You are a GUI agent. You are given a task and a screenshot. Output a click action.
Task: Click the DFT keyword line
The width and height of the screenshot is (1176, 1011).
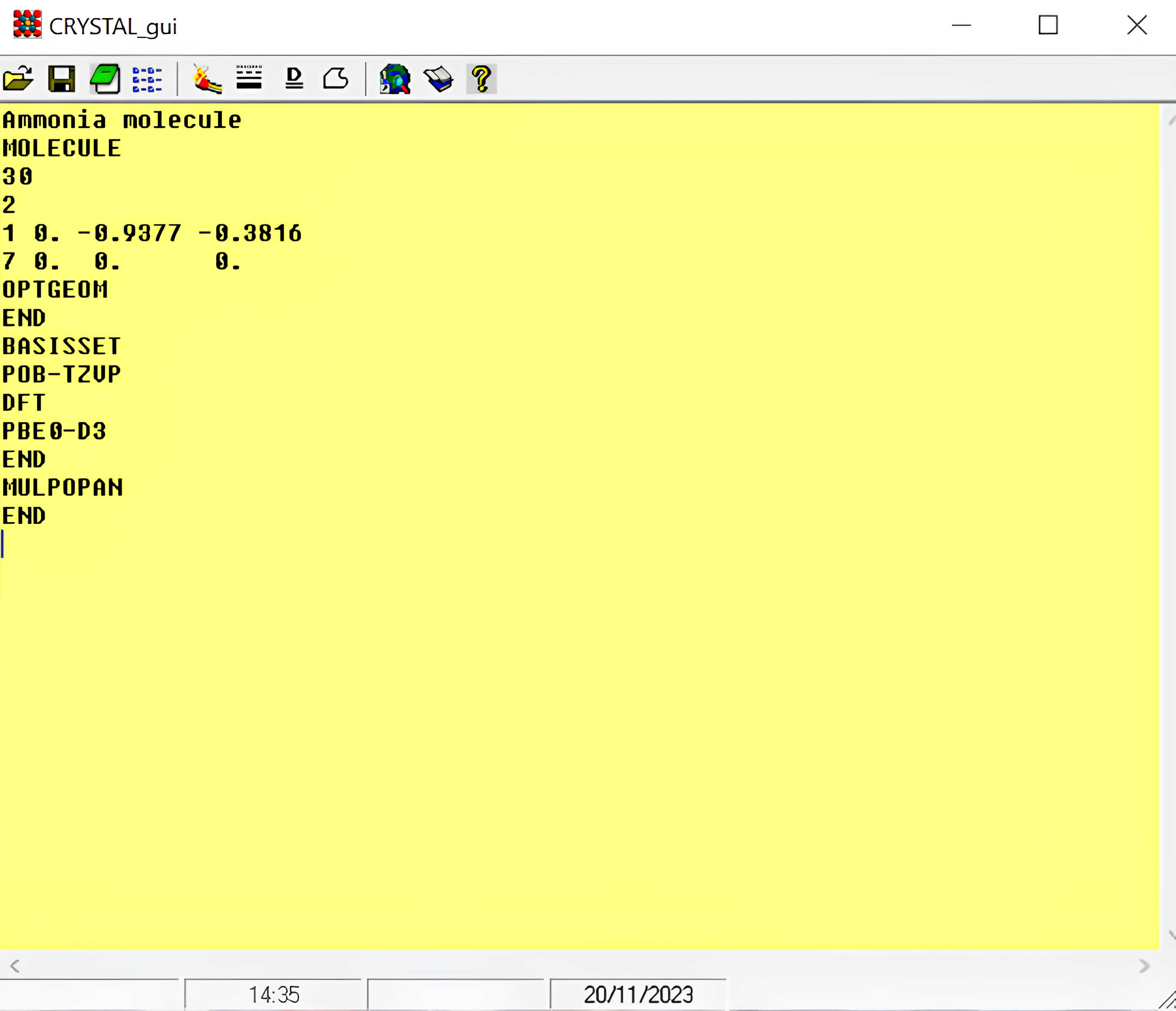(23, 403)
